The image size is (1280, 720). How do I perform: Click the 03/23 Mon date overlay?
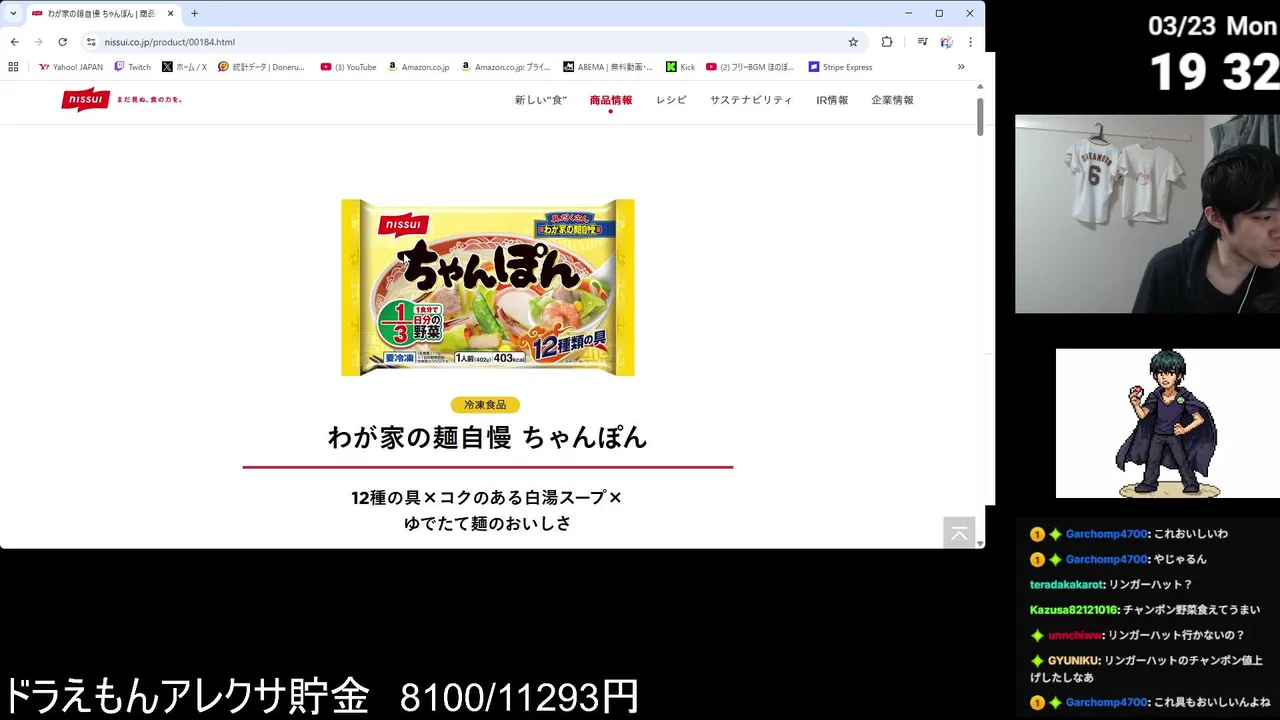tap(1213, 26)
